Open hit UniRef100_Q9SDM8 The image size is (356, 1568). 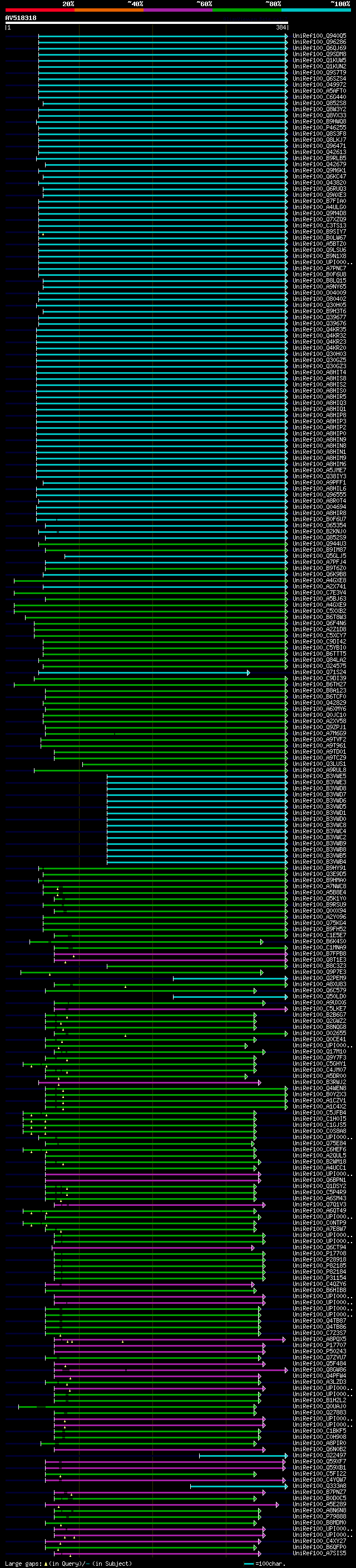(319, 54)
